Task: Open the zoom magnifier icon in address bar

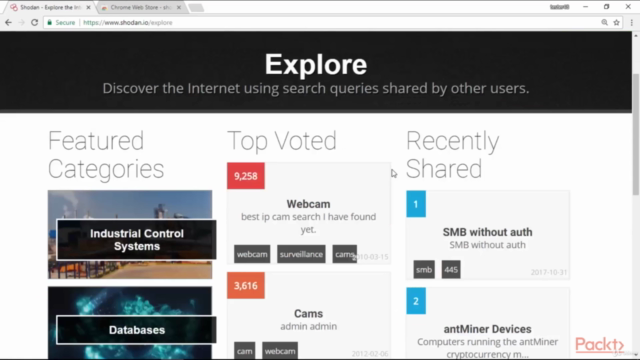Action: coord(604,22)
